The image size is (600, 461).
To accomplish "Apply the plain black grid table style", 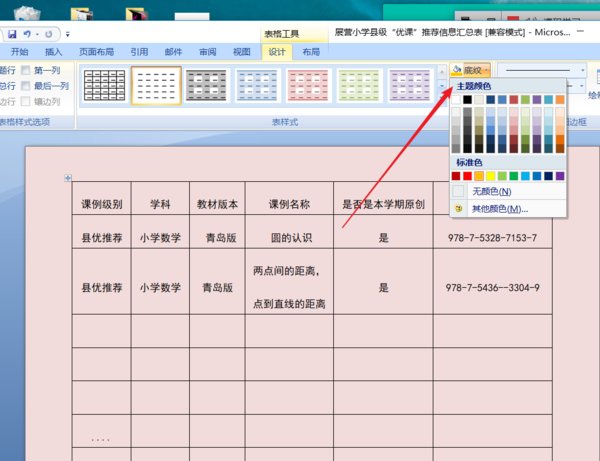I will pyautogui.click(x=104, y=85).
